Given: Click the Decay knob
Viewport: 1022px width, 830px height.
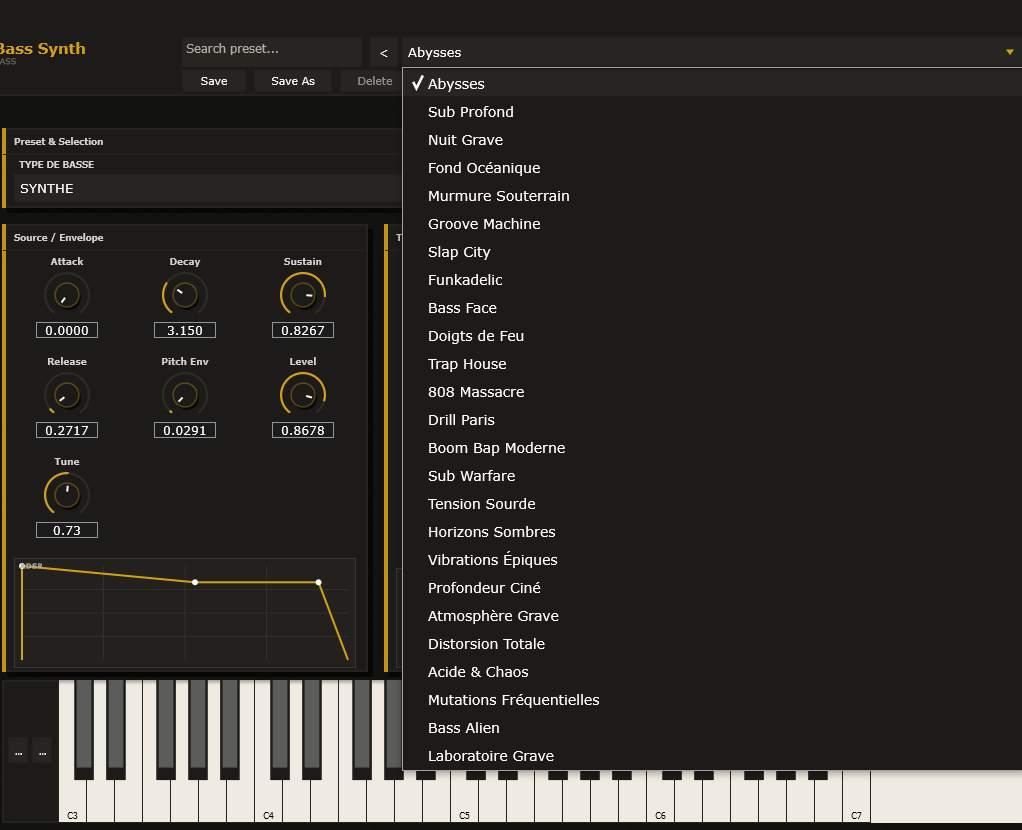Looking at the screenshot, I should tap(185, 295).
